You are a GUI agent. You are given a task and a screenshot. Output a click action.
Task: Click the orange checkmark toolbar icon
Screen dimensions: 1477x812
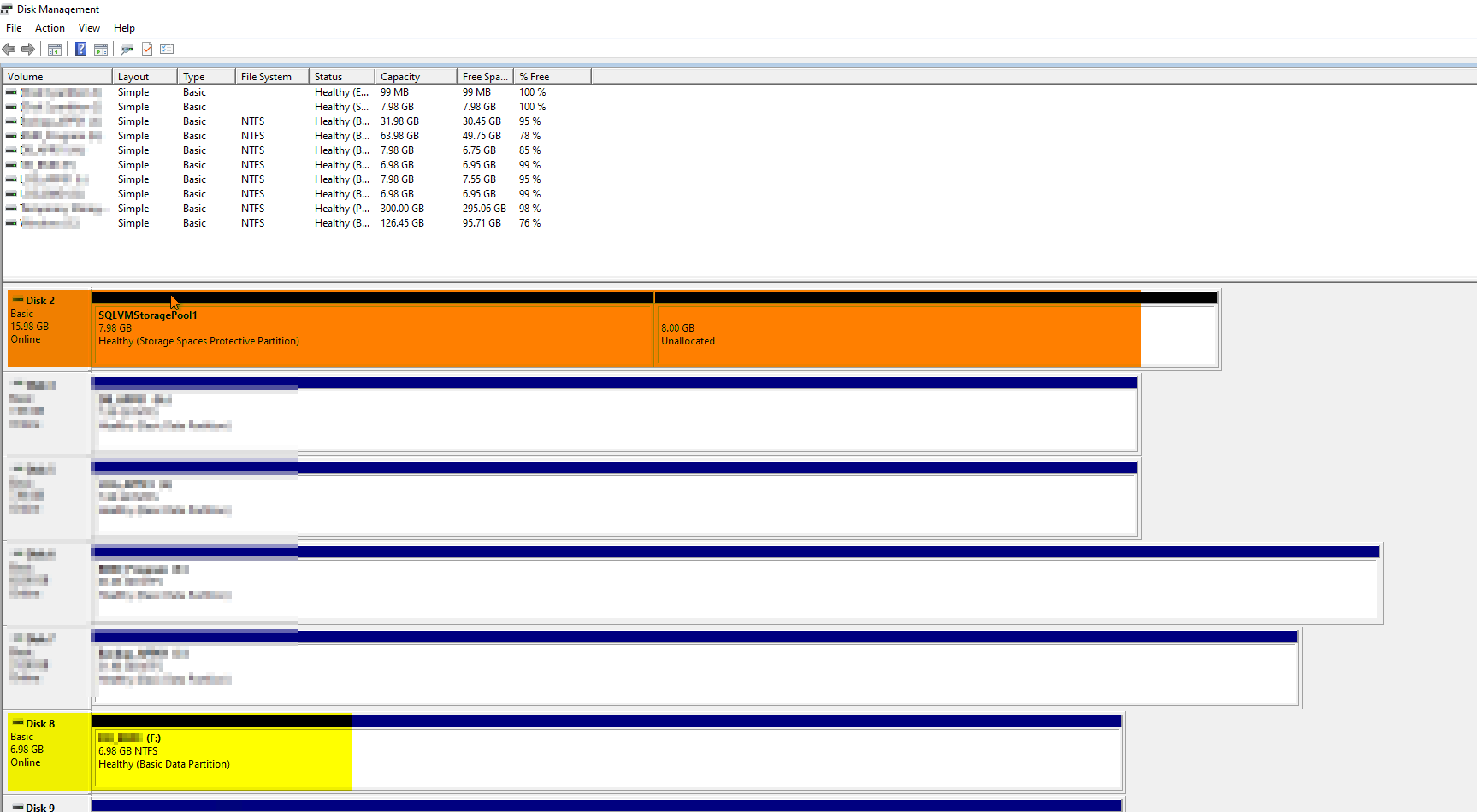click(x=147, y=49)
